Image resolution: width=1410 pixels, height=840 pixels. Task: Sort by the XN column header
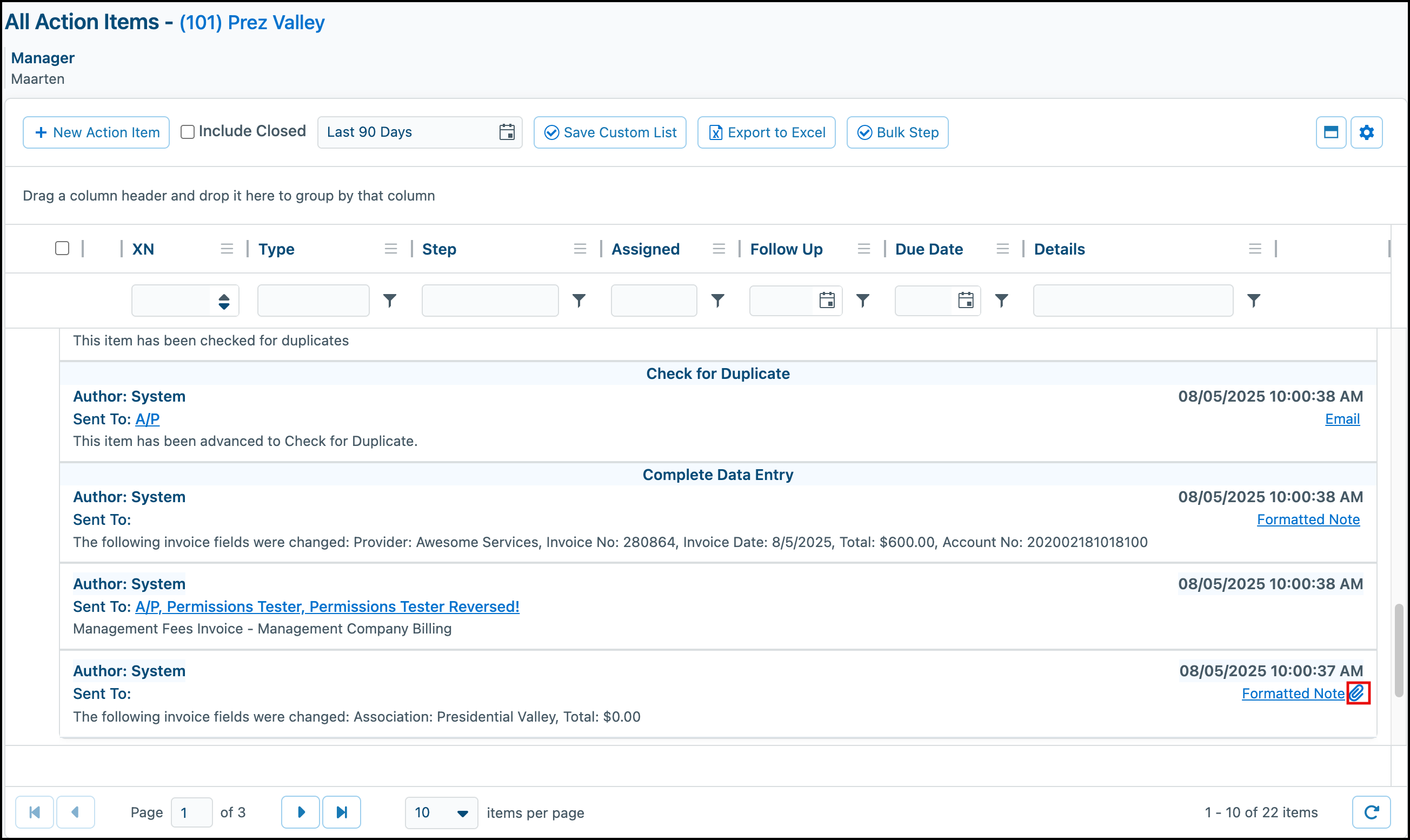pyautogui.click(x=143, y=249)
